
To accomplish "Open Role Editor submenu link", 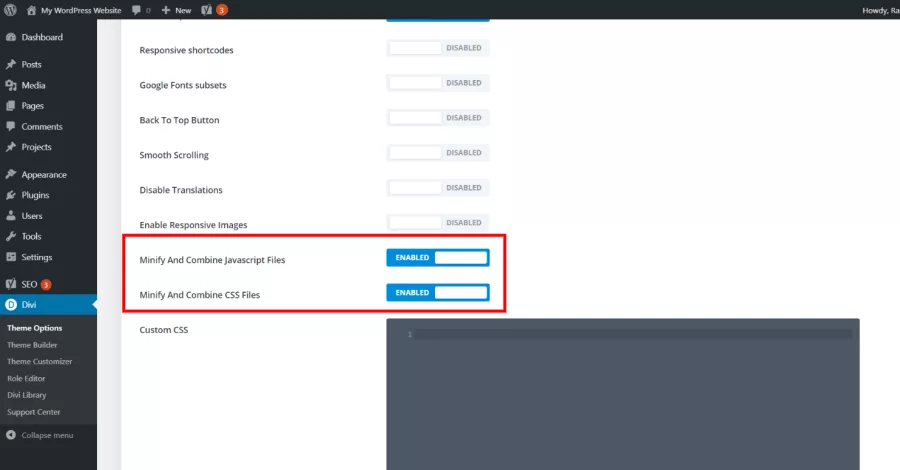I will (26, 379).
